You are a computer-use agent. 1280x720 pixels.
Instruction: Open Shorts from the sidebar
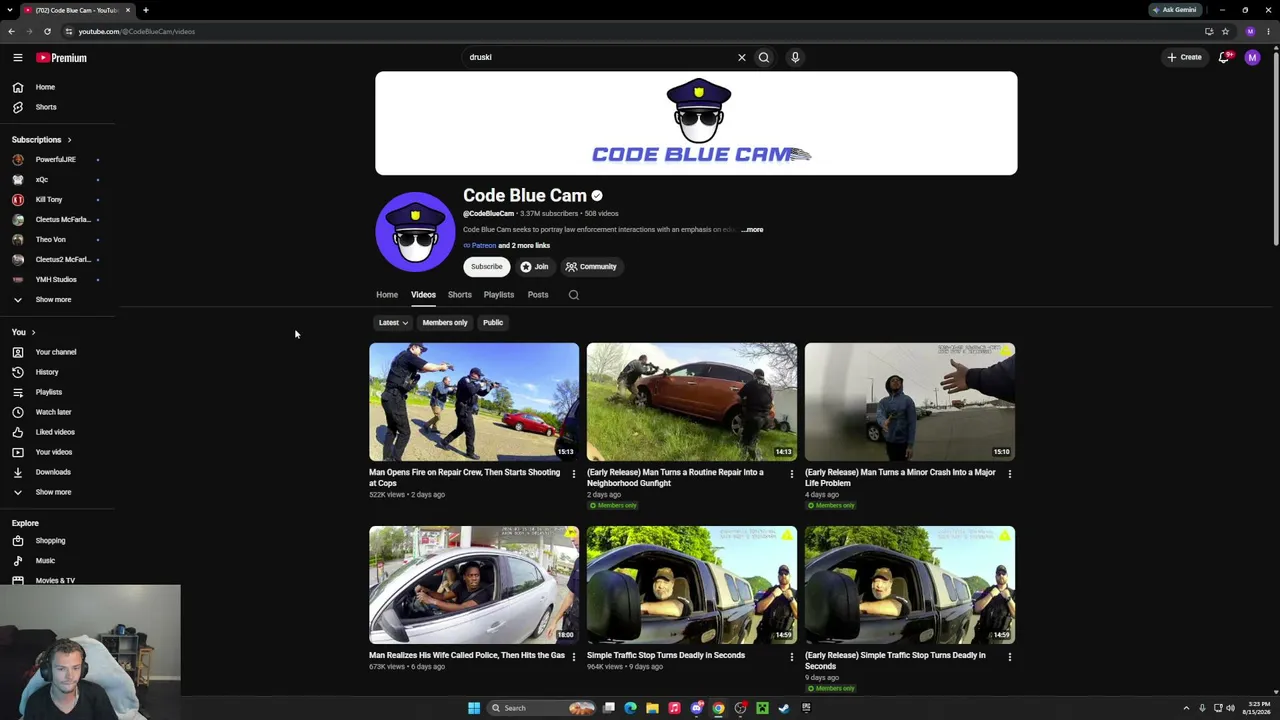click(x=46, y=107)
